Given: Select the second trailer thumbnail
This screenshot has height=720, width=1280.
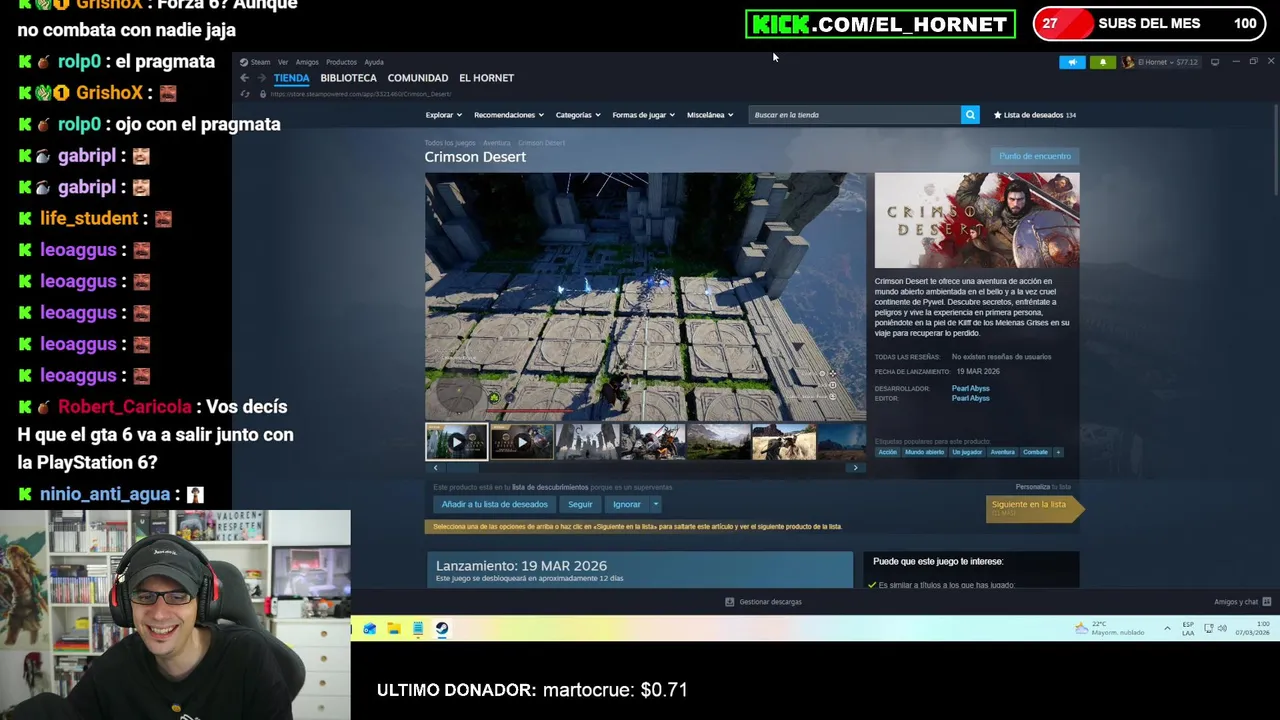Looking at the screenshot, I should pos(522,442).
